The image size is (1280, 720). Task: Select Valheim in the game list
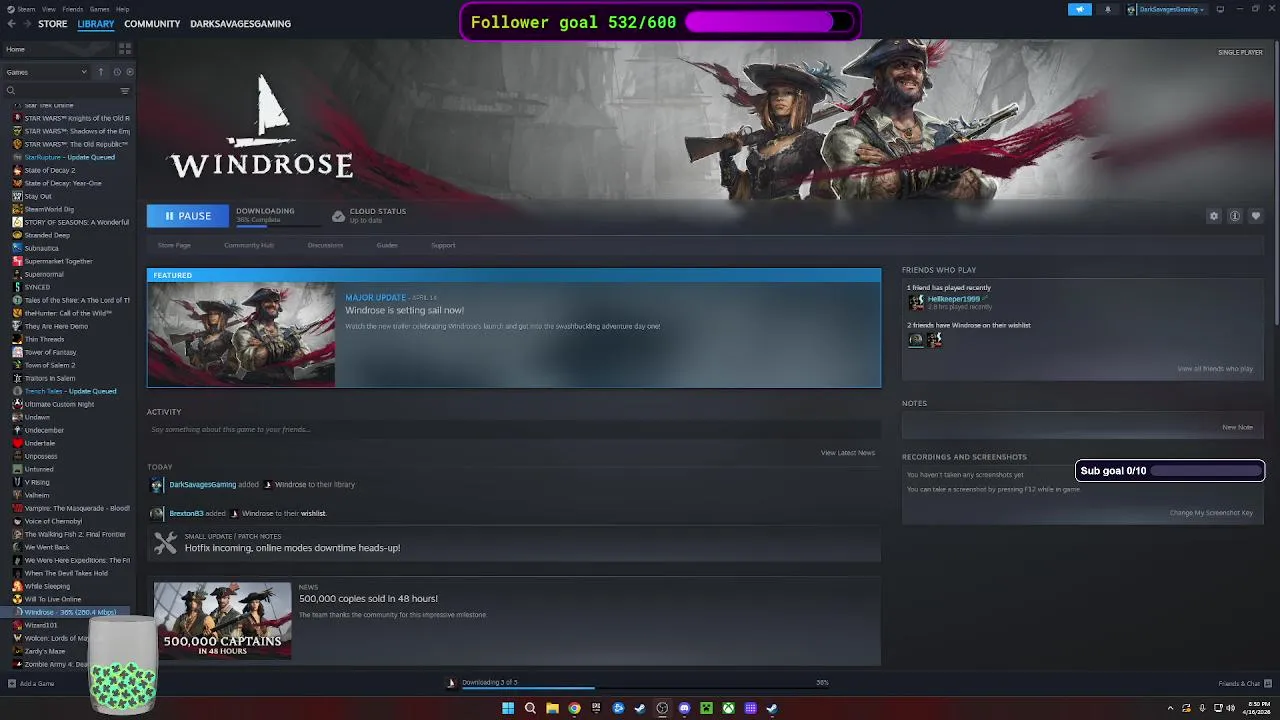37,495
